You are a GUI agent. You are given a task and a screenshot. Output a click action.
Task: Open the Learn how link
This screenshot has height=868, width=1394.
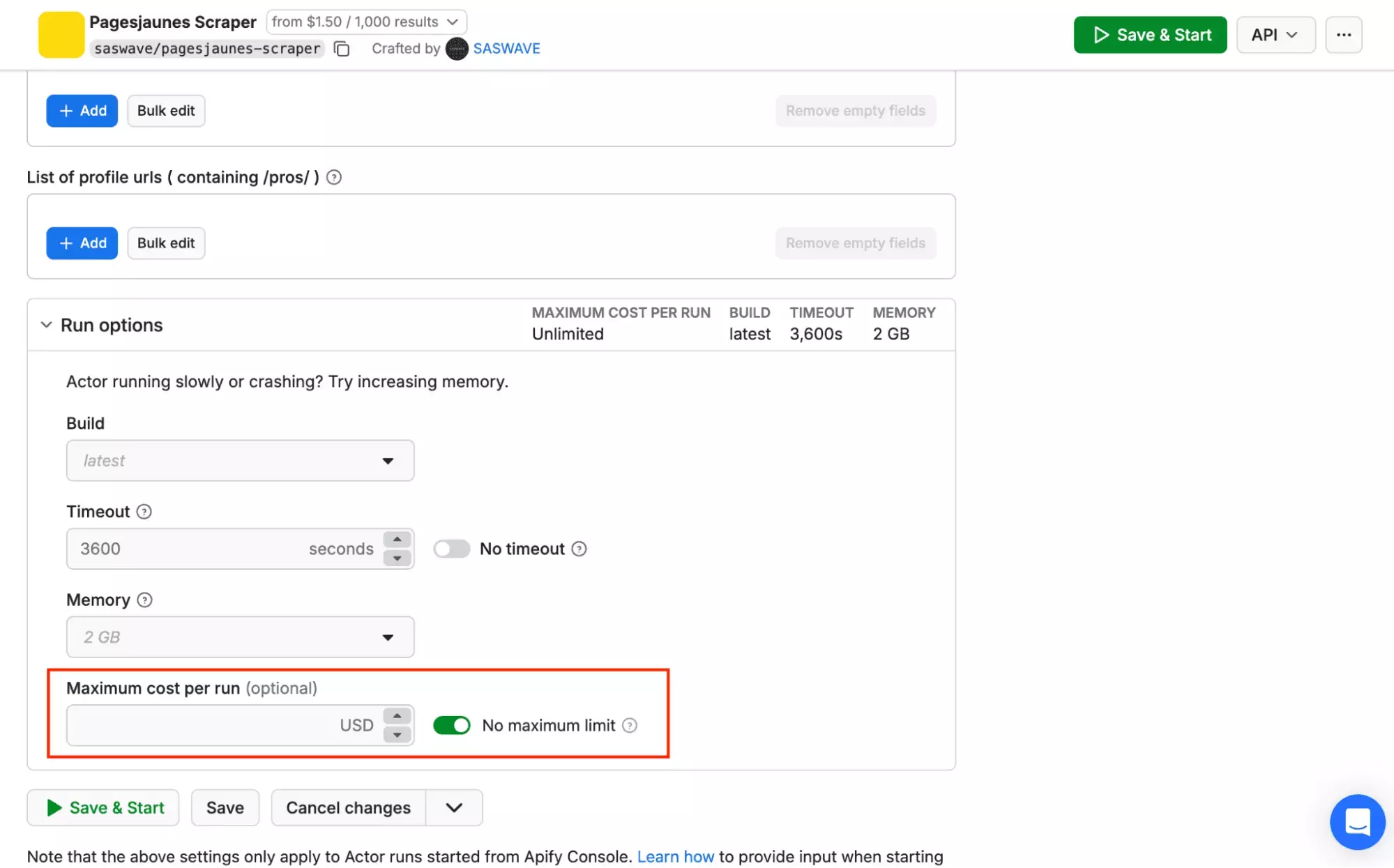(x=675, y=856)
